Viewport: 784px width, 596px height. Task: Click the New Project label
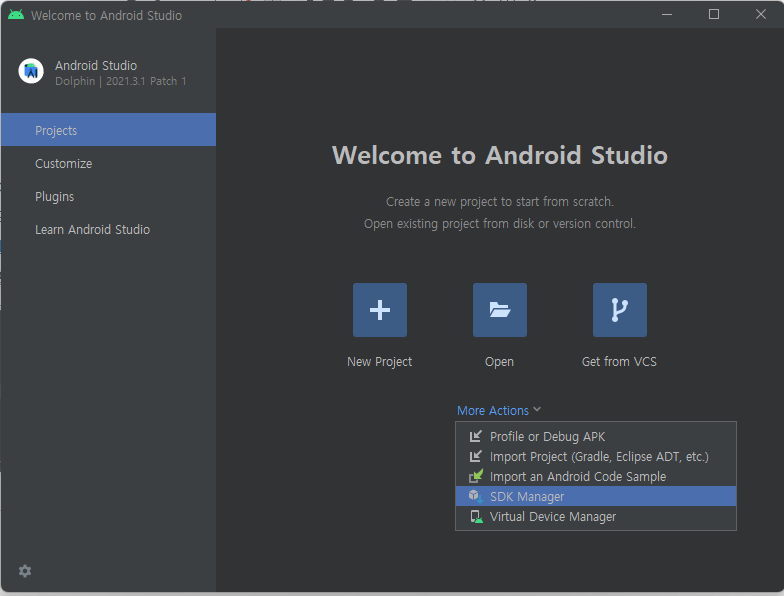click(380, 362)
